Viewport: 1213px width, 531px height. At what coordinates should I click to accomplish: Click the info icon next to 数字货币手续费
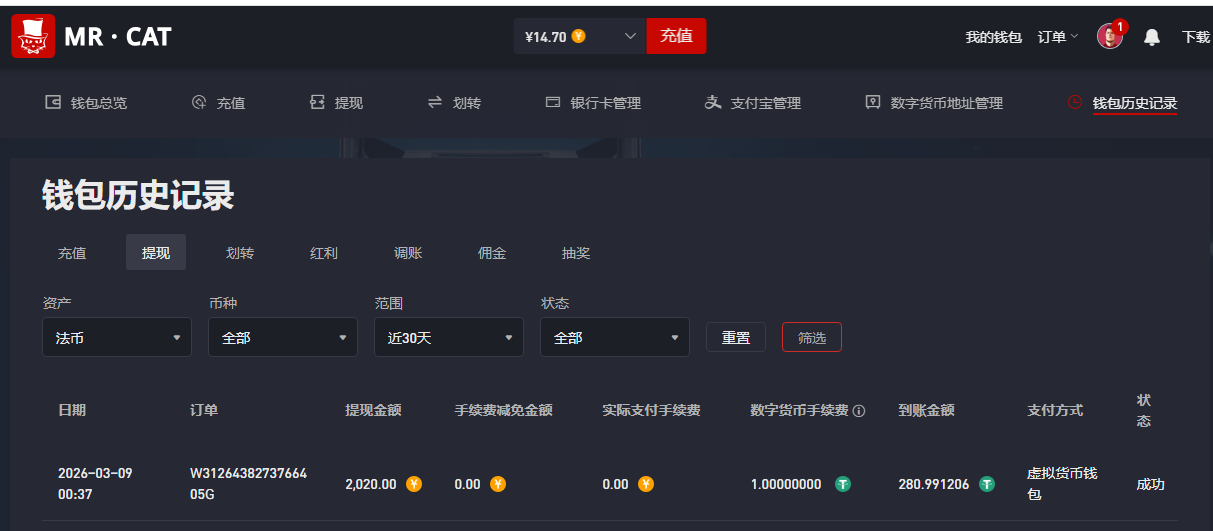point(859,411)
